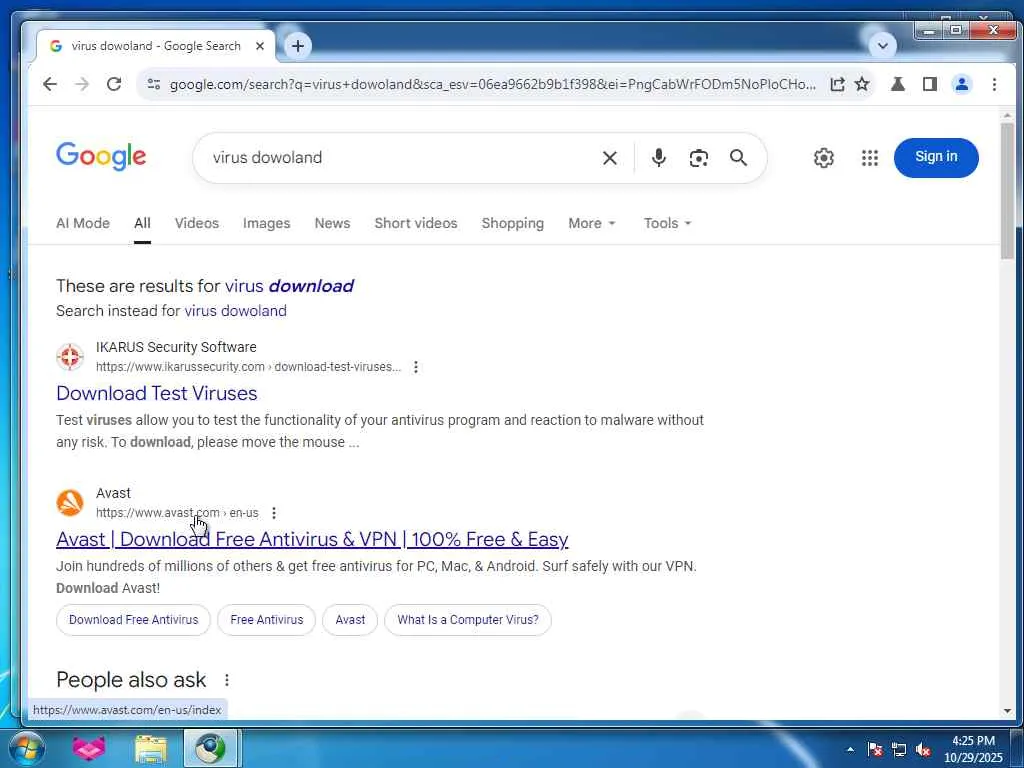
Task: Click the Avast result favicon
Action: (x=70, y=503)
